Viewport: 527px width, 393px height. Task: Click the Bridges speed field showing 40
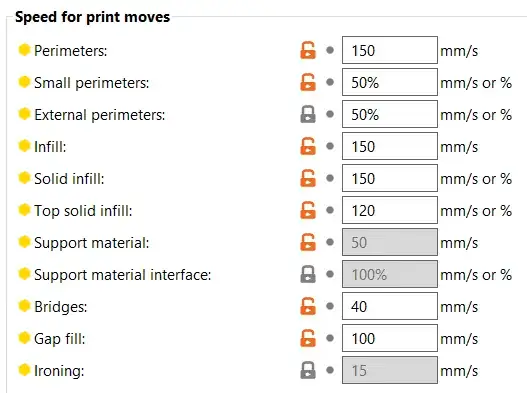coord(390,306)
